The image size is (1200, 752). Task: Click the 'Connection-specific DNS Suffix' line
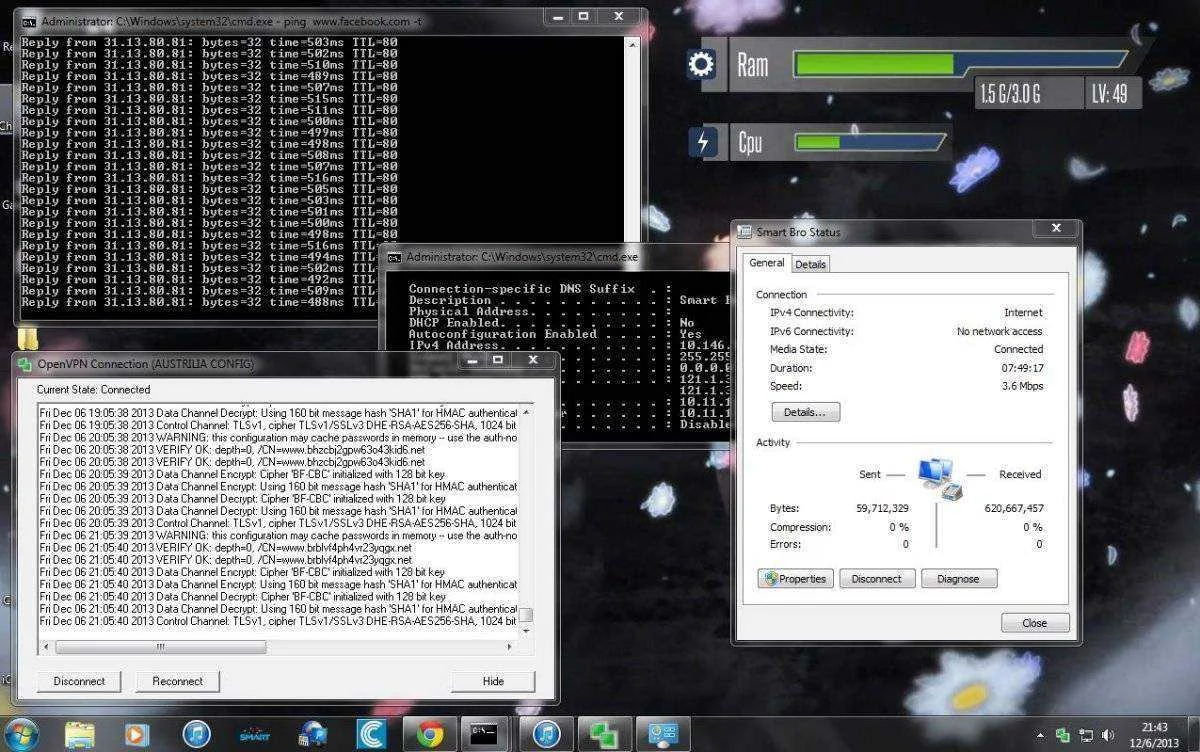pyautogui.click(x=540, y=289)
